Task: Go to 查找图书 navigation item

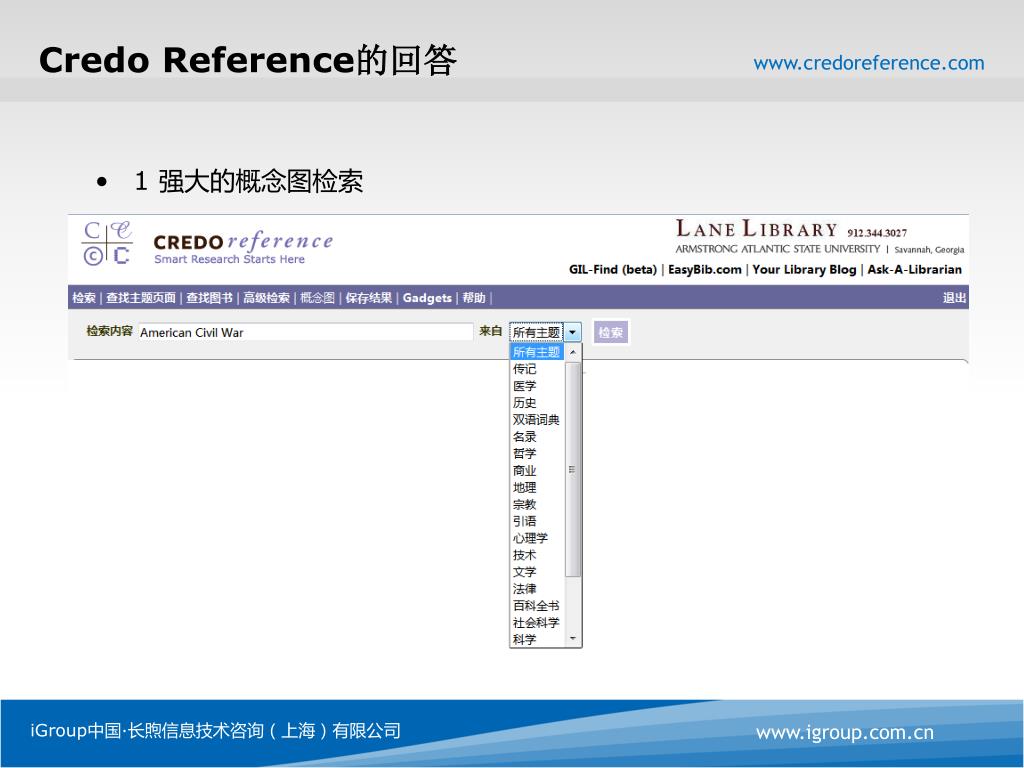Action: coord(209,298)
